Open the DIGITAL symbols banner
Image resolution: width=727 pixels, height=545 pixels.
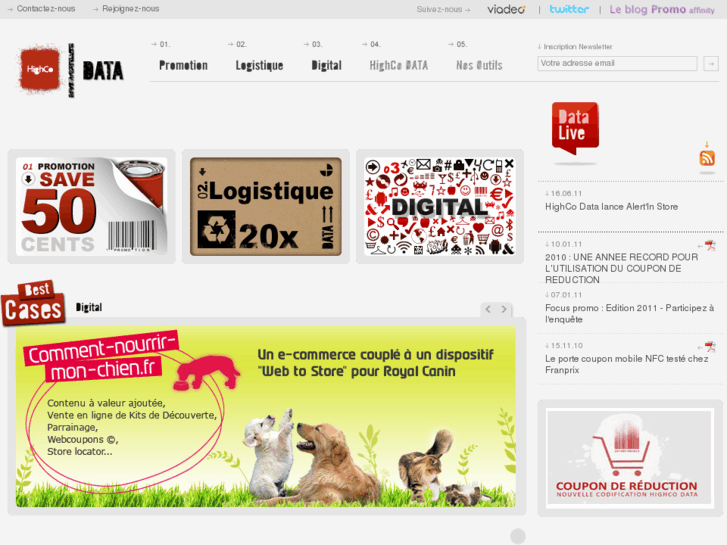coord(440,207)
